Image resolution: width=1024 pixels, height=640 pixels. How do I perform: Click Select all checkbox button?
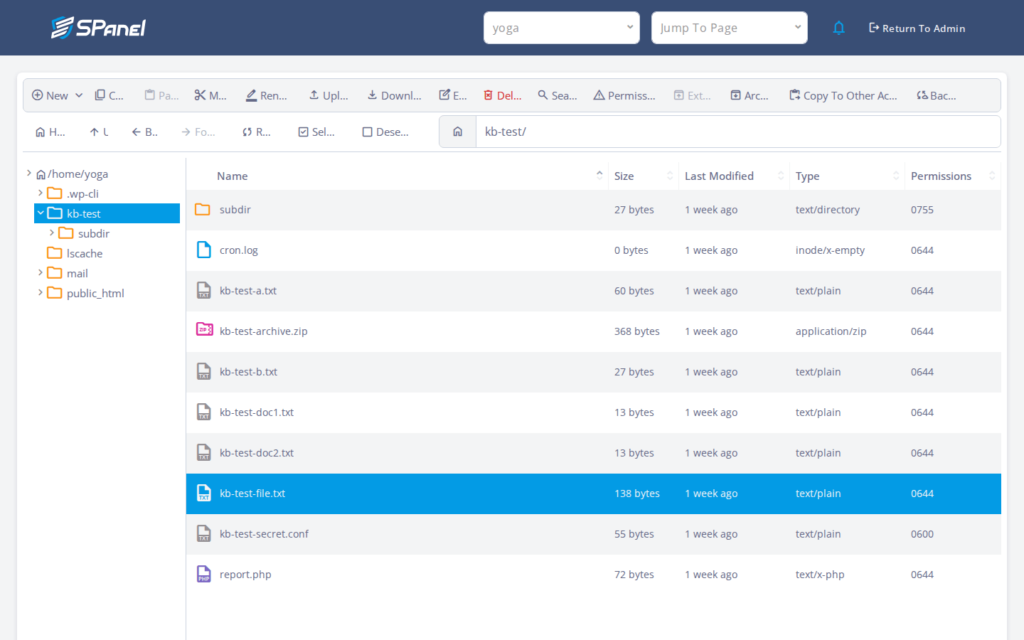pyautogui.click(x=316, y=132)
